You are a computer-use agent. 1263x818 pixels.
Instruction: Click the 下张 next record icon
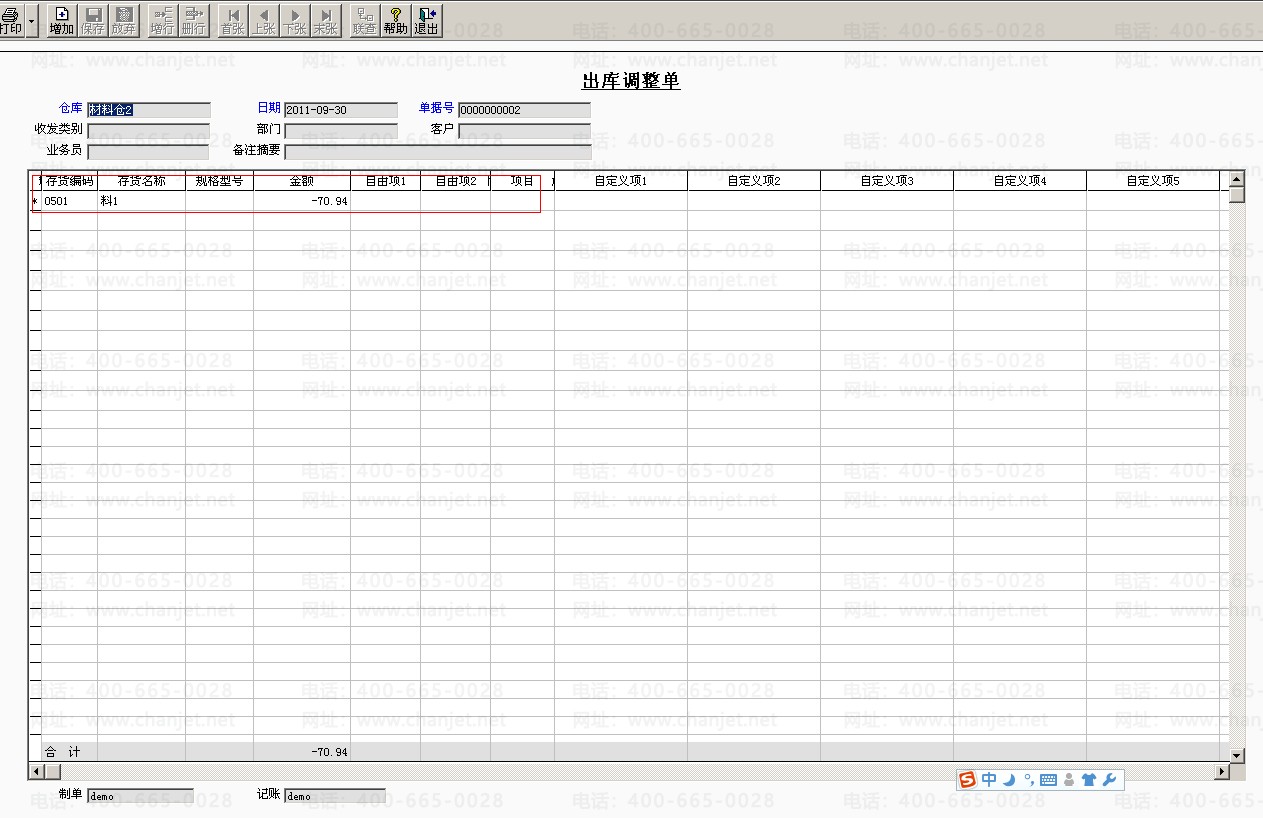click(295, 20)
